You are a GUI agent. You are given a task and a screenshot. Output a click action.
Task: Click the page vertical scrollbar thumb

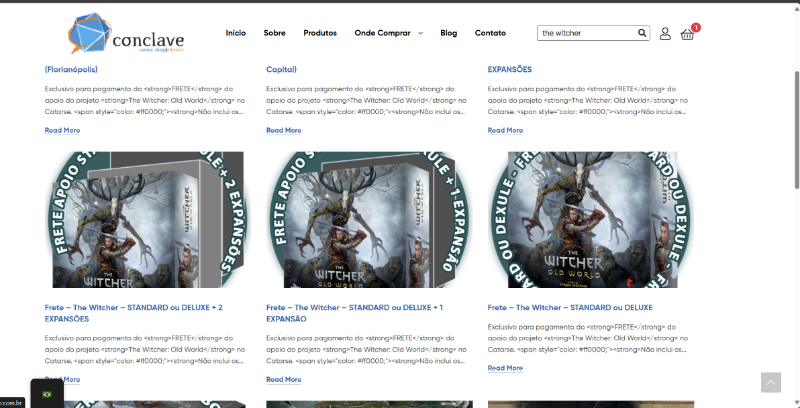point(796,130)
